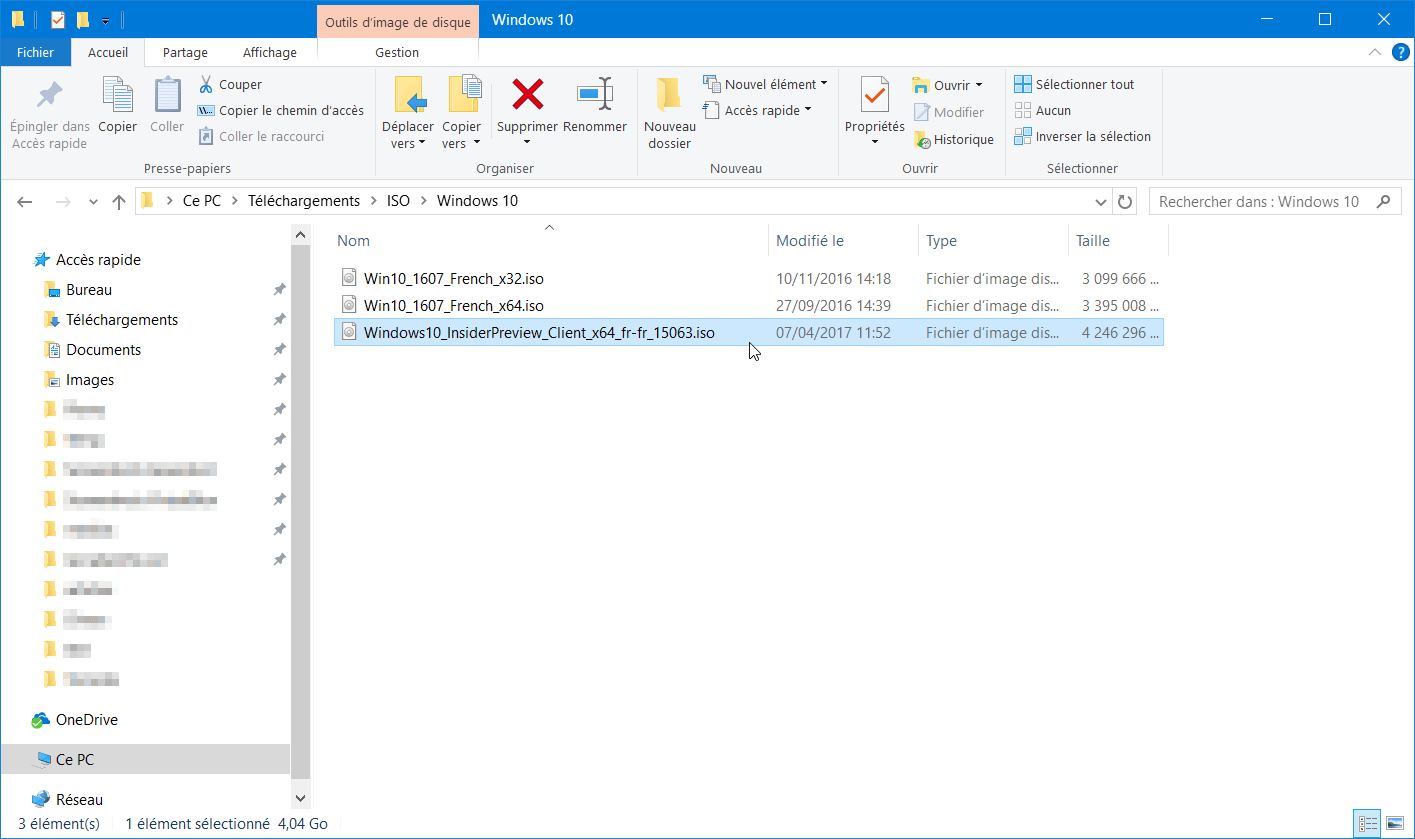Click the quick access toolbar Properties icon
Image resolution: width=1415 pixels, height=839 pixels.
pyautogui.click(x=58, y=19)
